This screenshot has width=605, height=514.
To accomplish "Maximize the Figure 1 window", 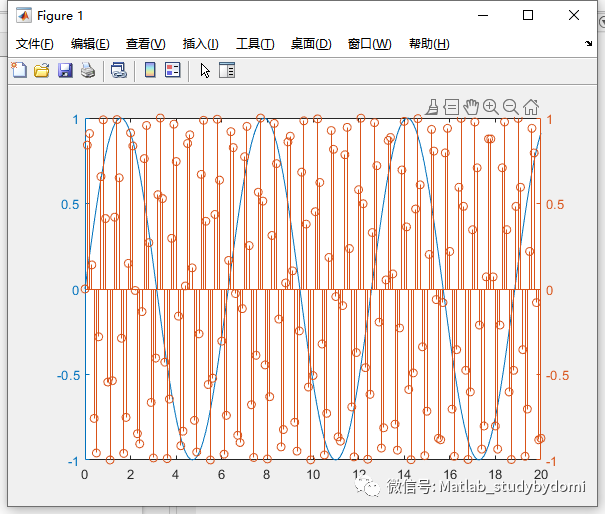I will point(528,15).
